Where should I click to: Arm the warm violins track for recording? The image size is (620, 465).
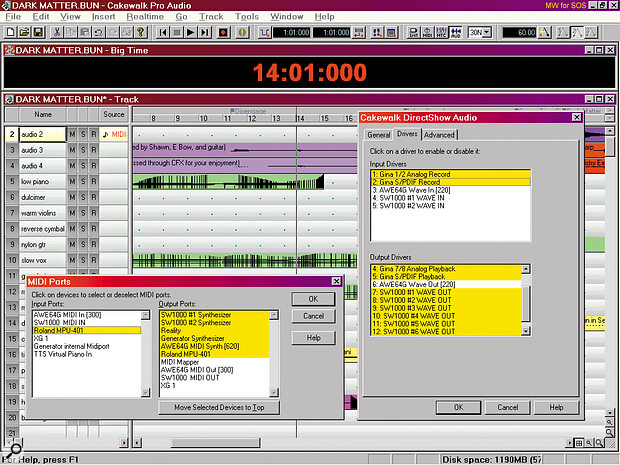pos(94,213)
